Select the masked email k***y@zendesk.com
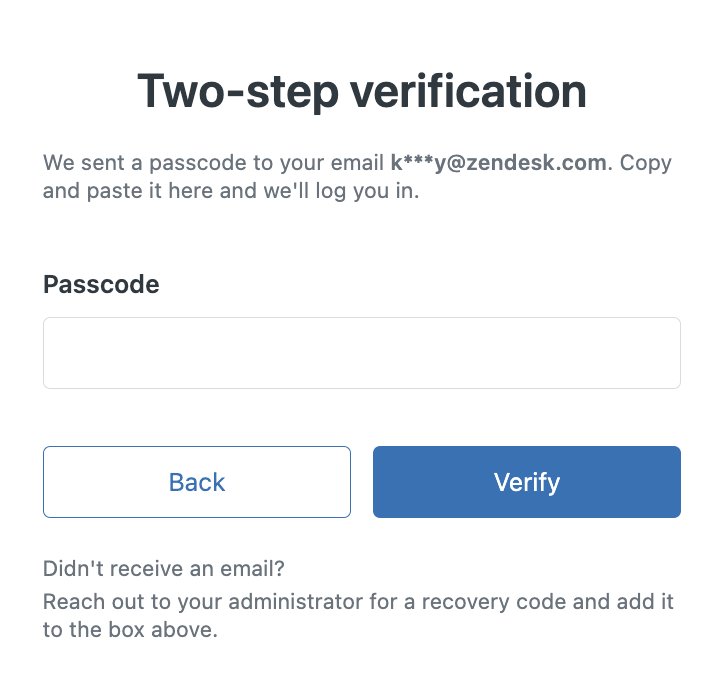The height and width of the screenshot is (696, 728). 498,162
